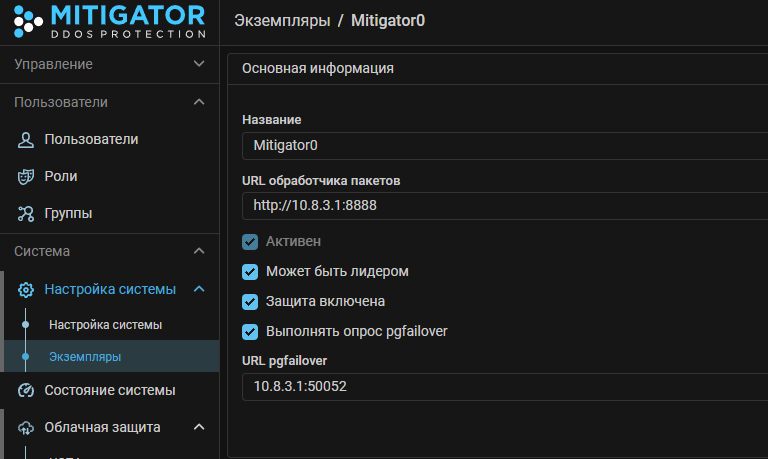Toggle the Активен checkbox
This screenshot has height=459, width=768.
[x=250, y=242]
